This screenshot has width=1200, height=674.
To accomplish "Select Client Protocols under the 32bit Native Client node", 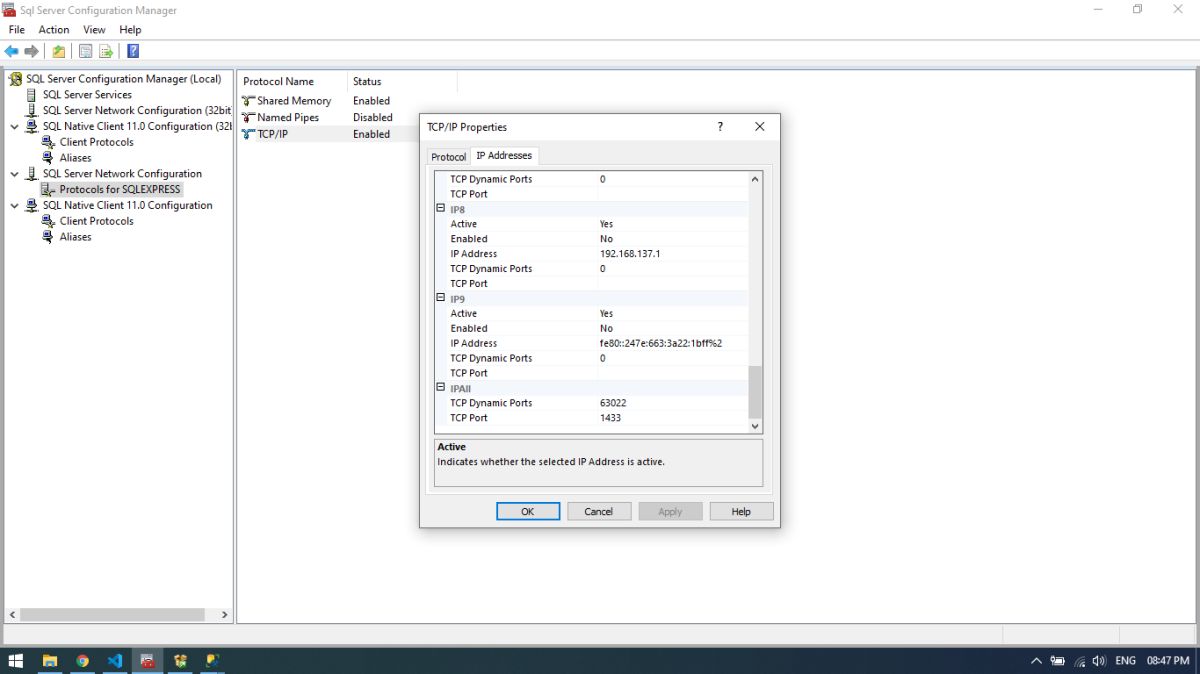I will click(96, 142).
